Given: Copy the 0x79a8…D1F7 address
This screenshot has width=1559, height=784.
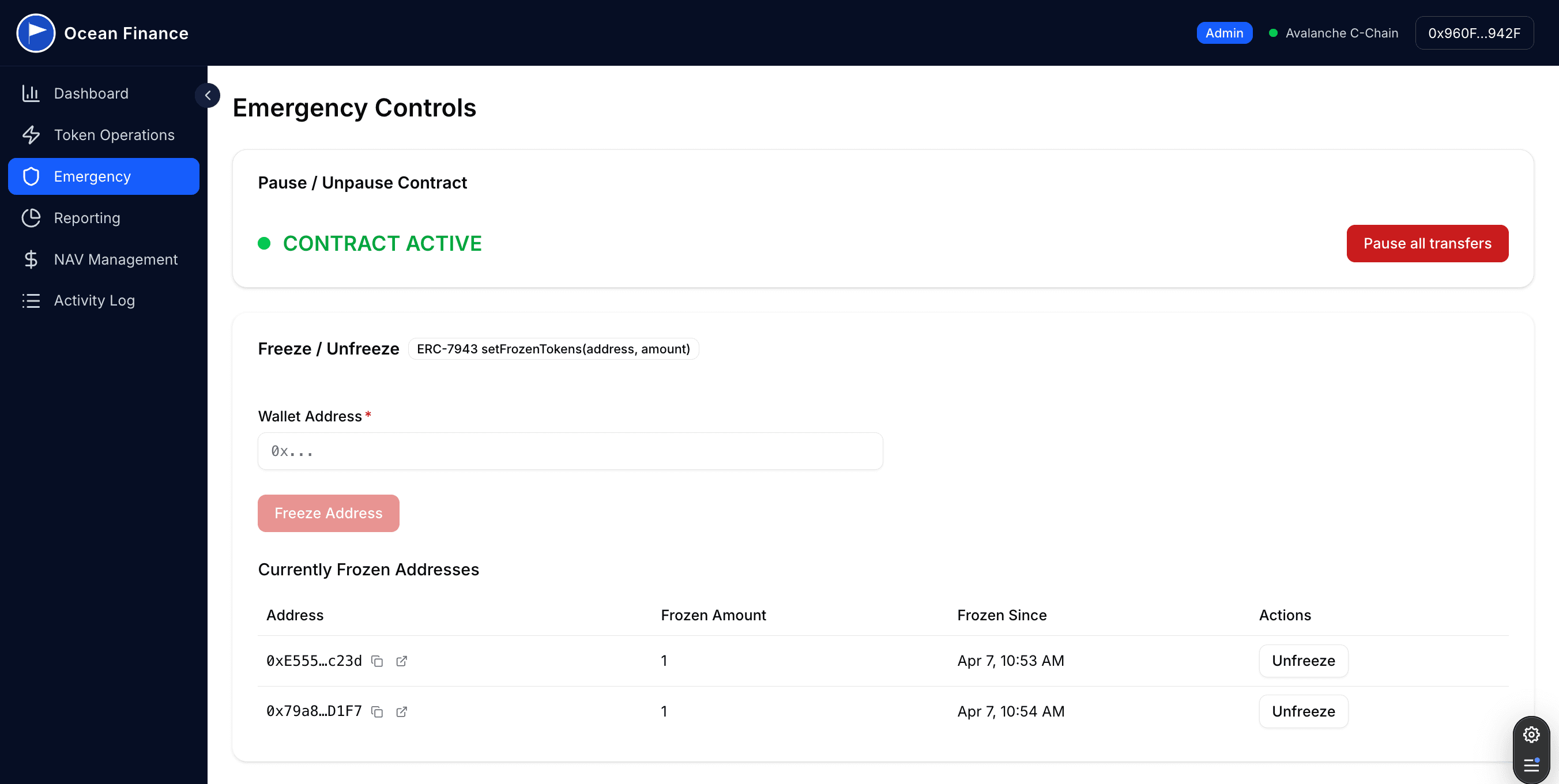Looking at the screenshot, I should [x=377, y=711].
